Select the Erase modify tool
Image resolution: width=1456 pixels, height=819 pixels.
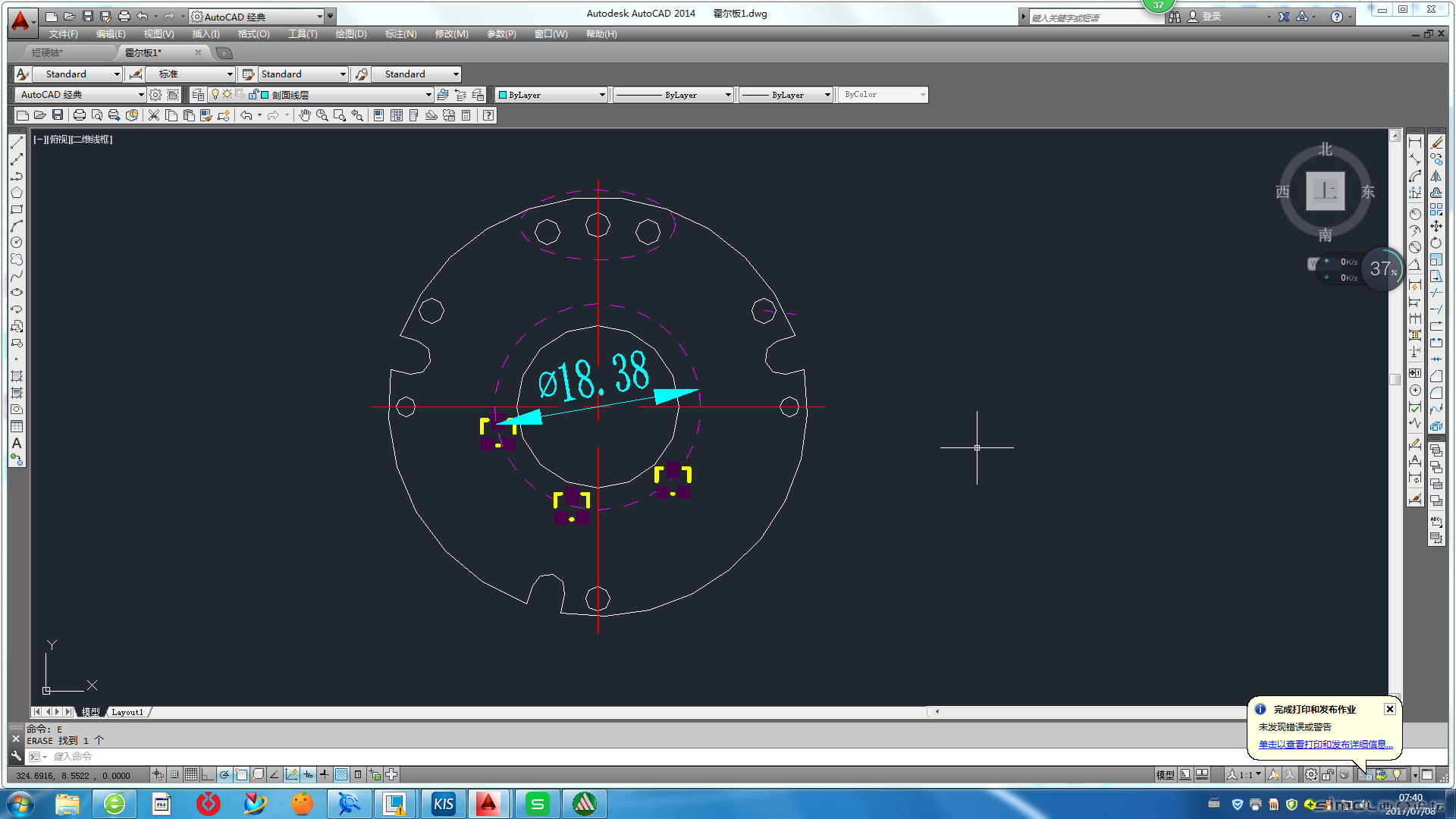[1436, 143]
